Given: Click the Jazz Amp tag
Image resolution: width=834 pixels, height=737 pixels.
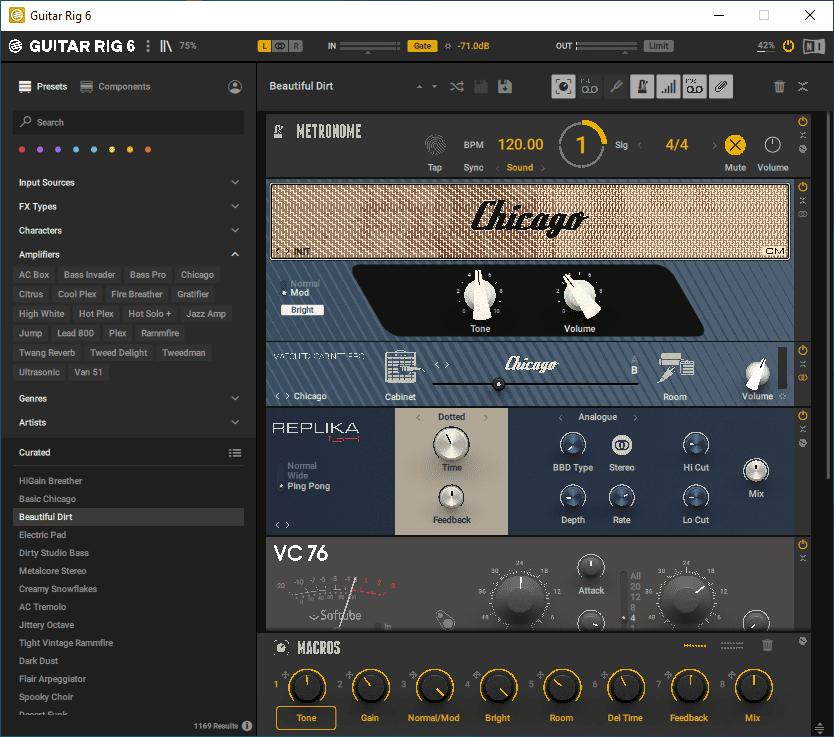Looking at the screenshot, I should (206, 314).
